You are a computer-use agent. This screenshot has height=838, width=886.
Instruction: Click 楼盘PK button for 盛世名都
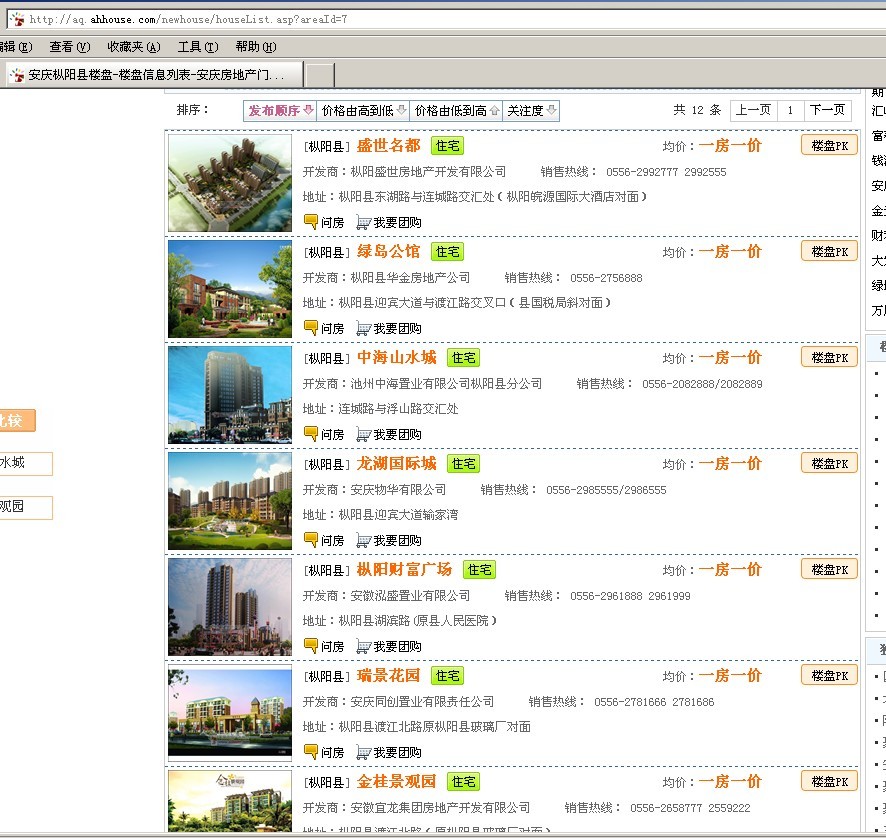pos(829,145)
